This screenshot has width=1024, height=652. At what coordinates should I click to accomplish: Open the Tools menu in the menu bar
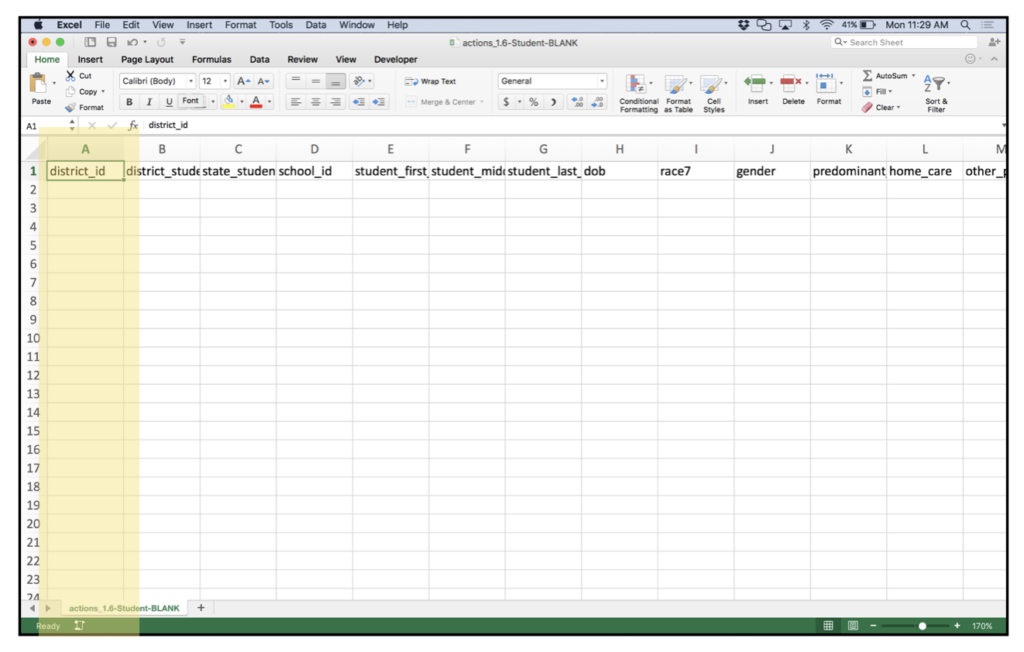281,25
